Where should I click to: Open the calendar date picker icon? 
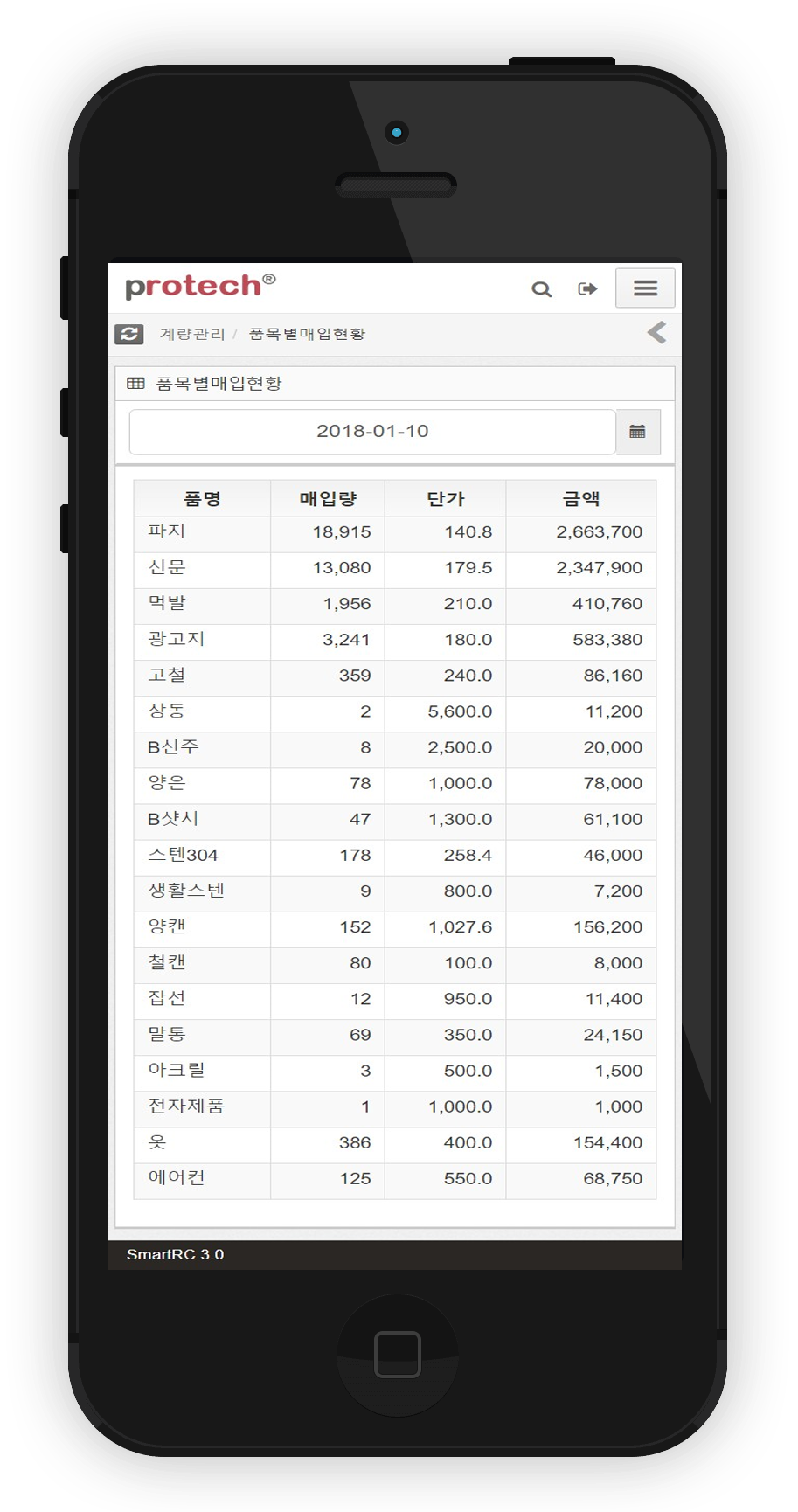point(638,432)
